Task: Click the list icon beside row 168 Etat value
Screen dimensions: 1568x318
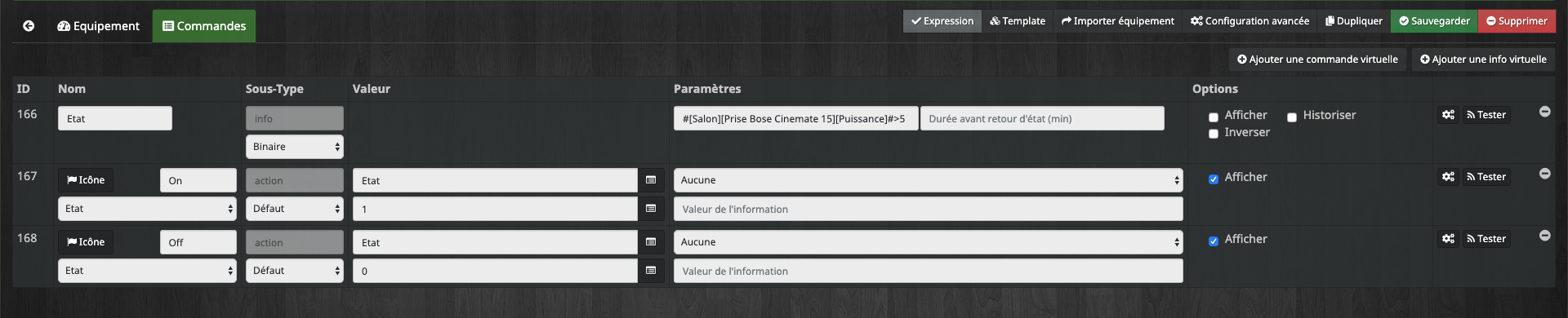Action: [651, 242]
